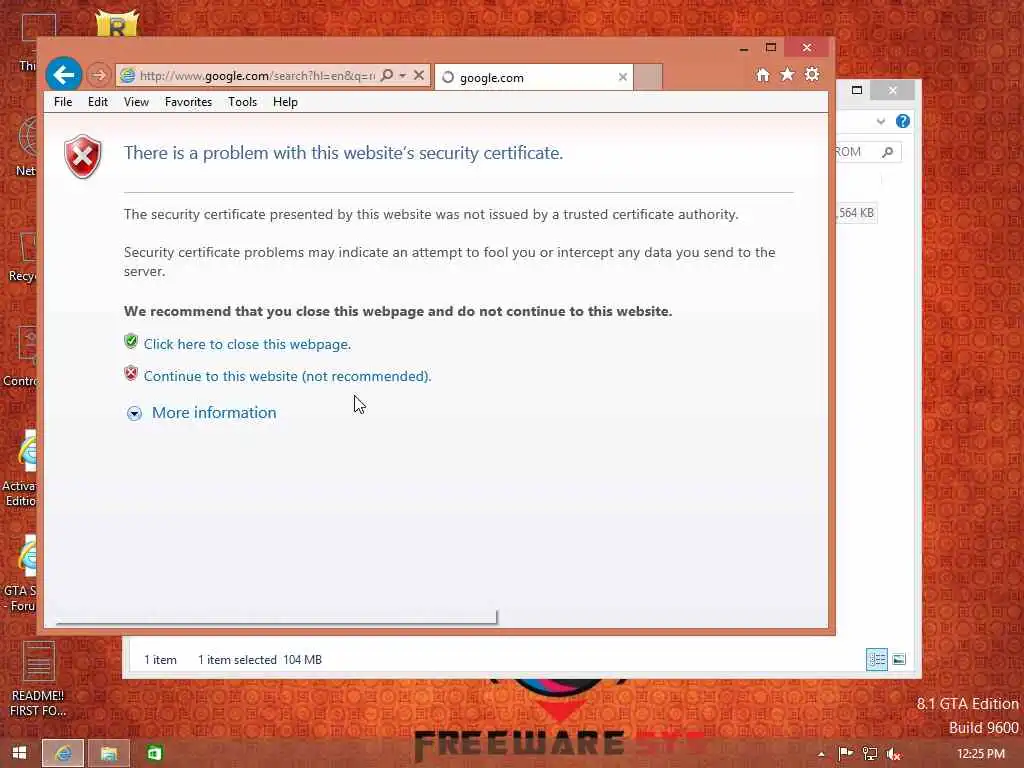The height and width of the screenshot is (768, 1024).
Task: Select the google.com tab
Action: (532, 77)
